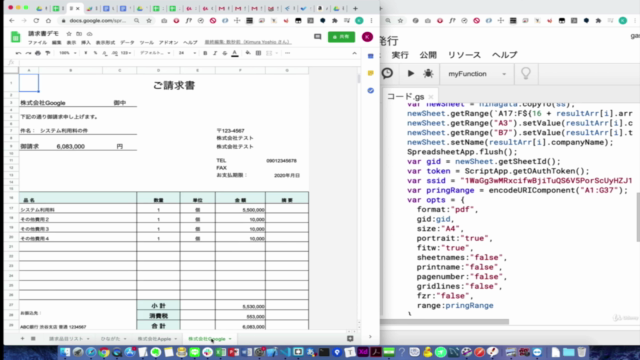640x360 pixels.
Task: Open the Keep notes side panel icon
Action: 371,73
